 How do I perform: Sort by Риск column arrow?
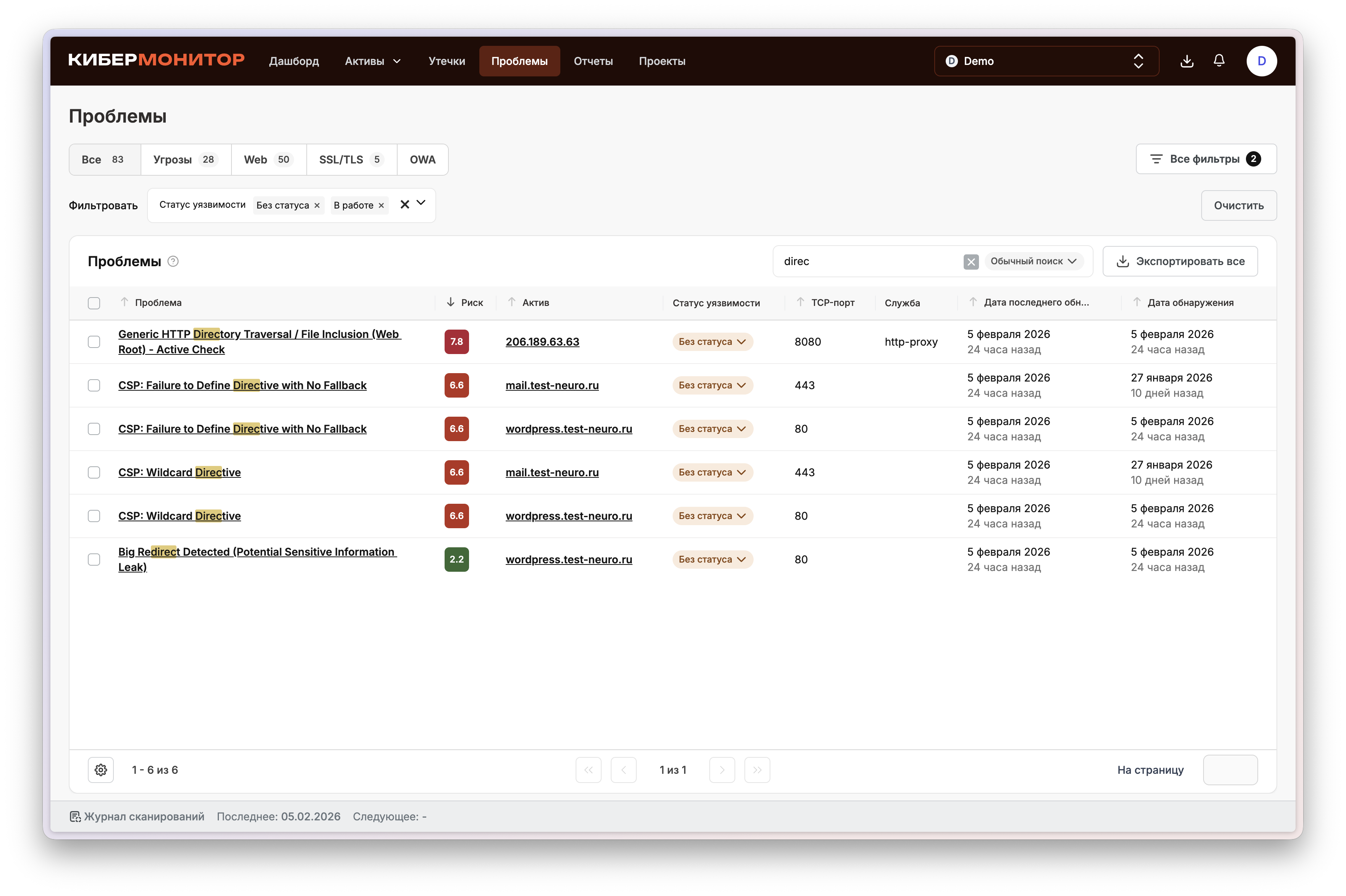(x=451, y=302)
